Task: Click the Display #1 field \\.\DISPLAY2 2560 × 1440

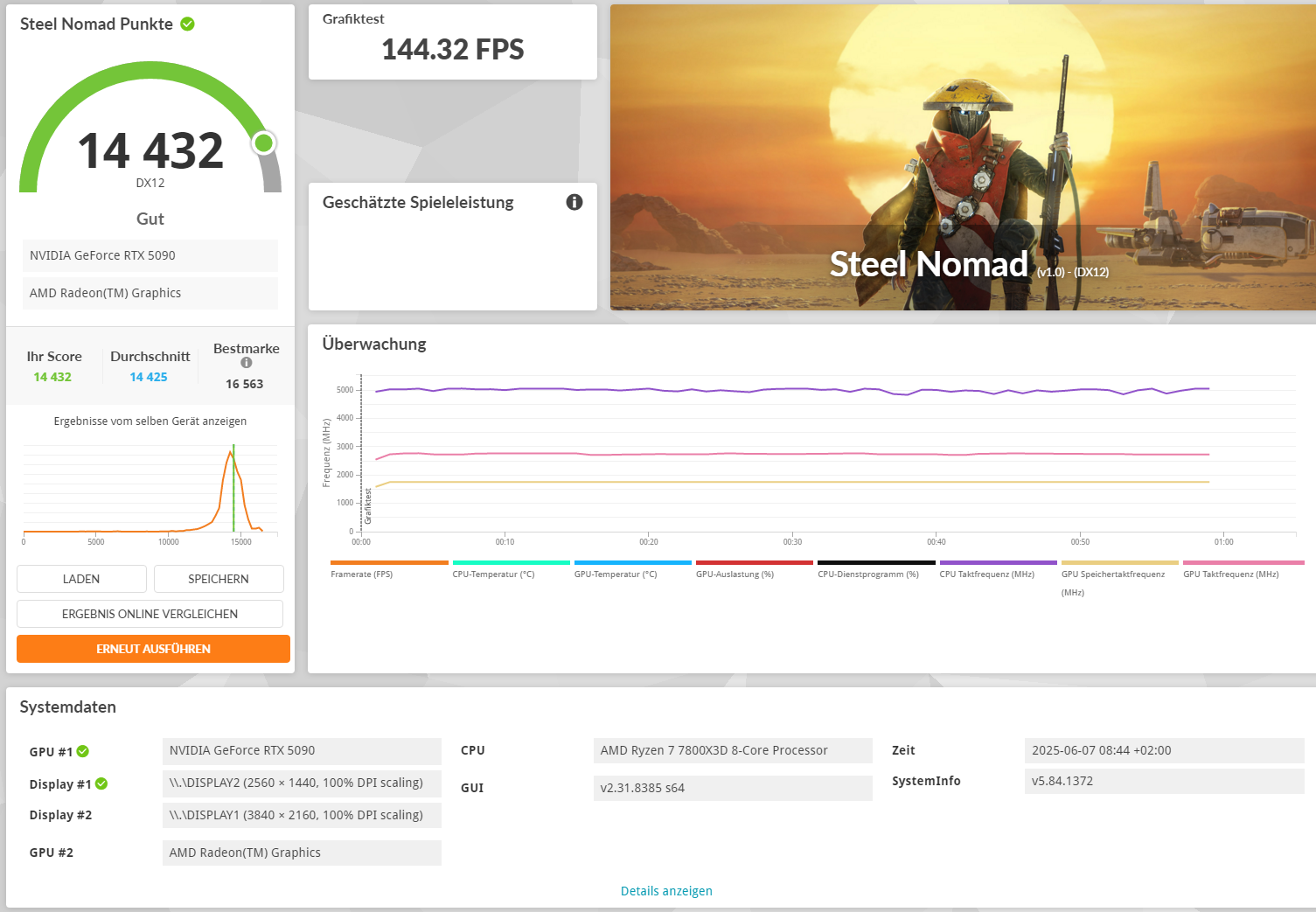Action: tap(302, 783)
